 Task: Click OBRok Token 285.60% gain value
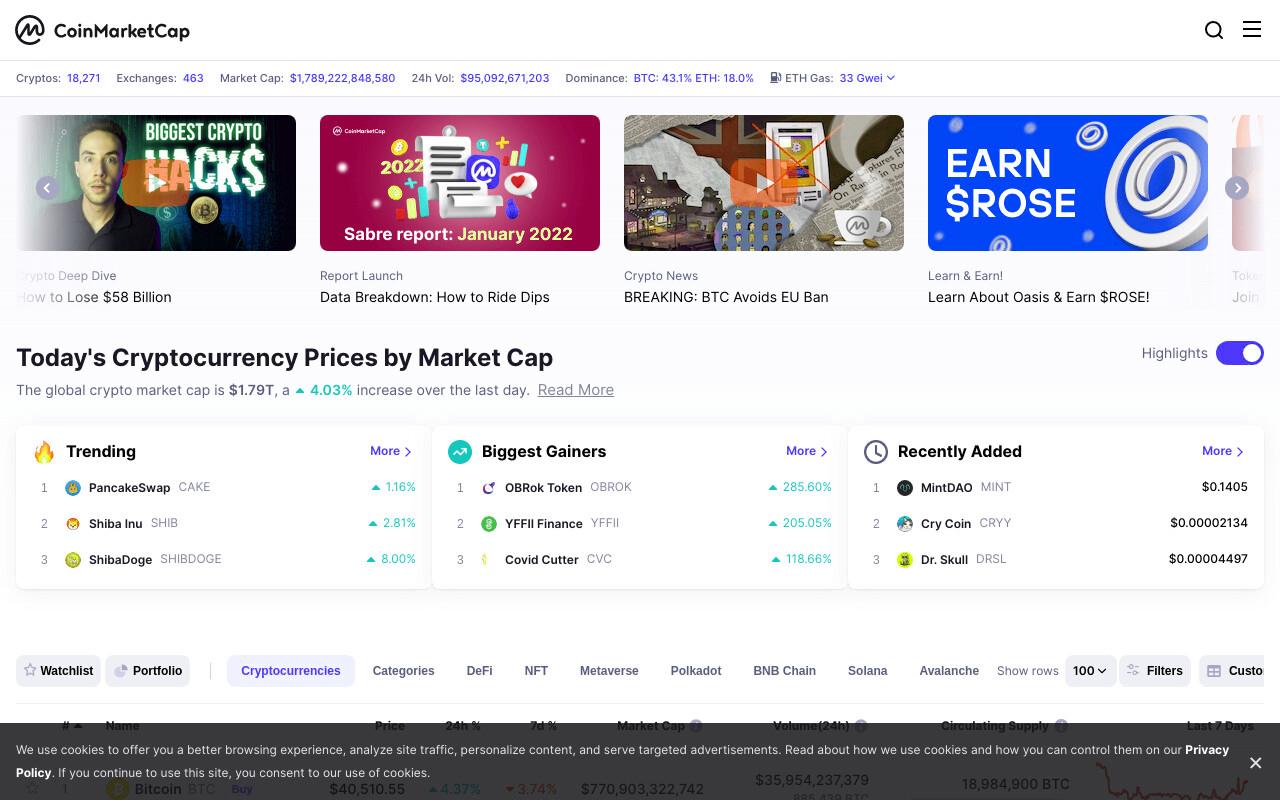click(800, 487)
